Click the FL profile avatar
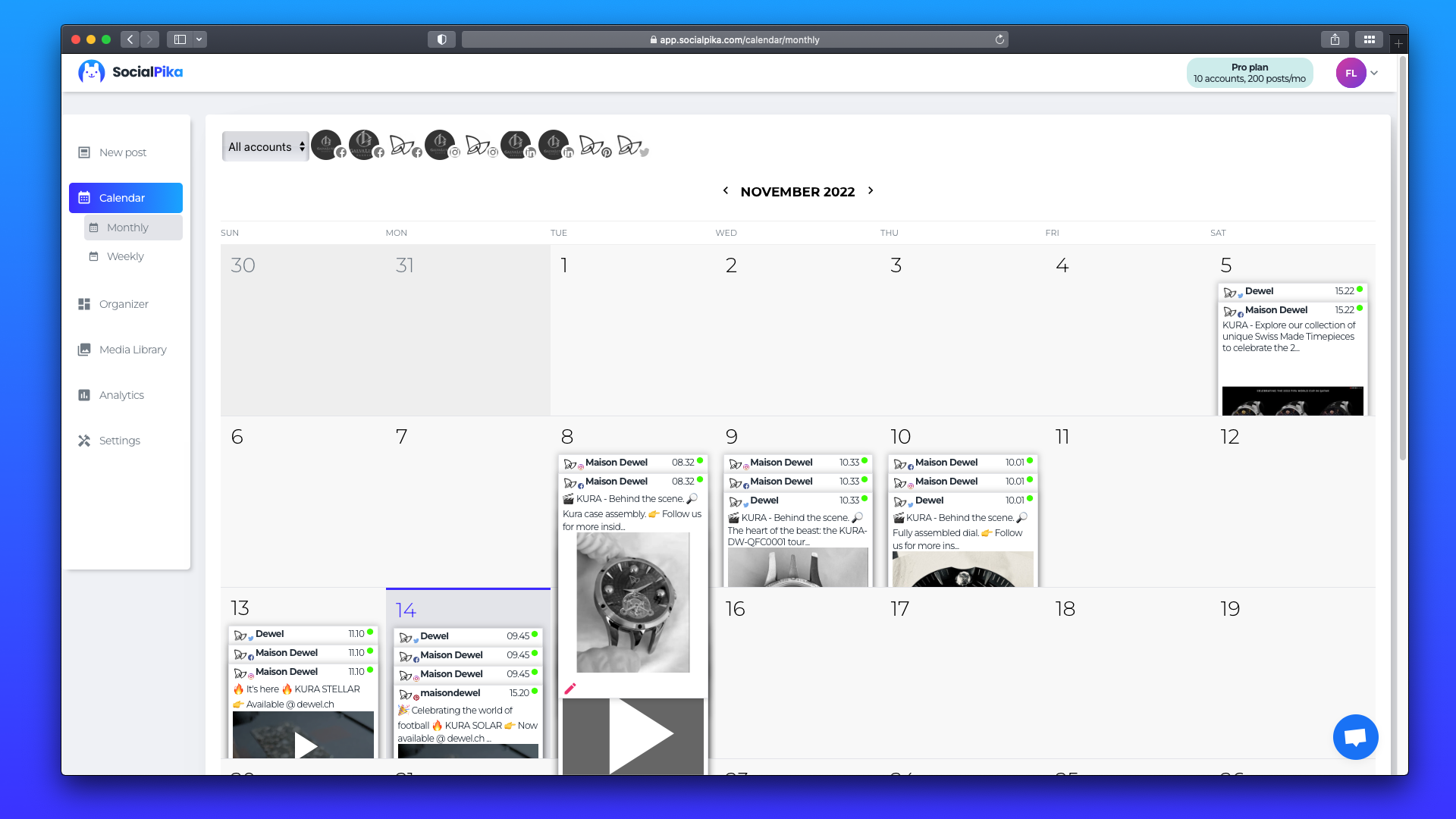Screen dimensions: 1456x819 [x=1351, y=73]
